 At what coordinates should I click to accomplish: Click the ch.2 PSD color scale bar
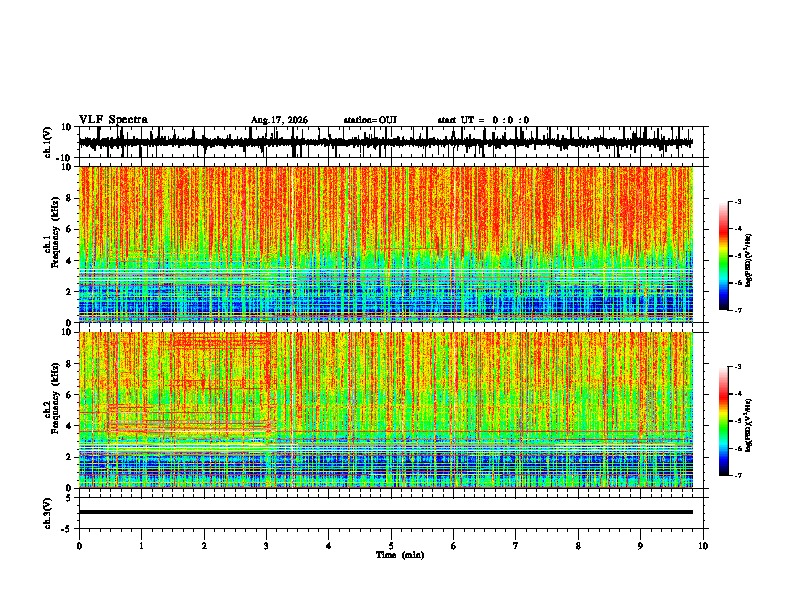pyautogui.click(x=723, y=421)
